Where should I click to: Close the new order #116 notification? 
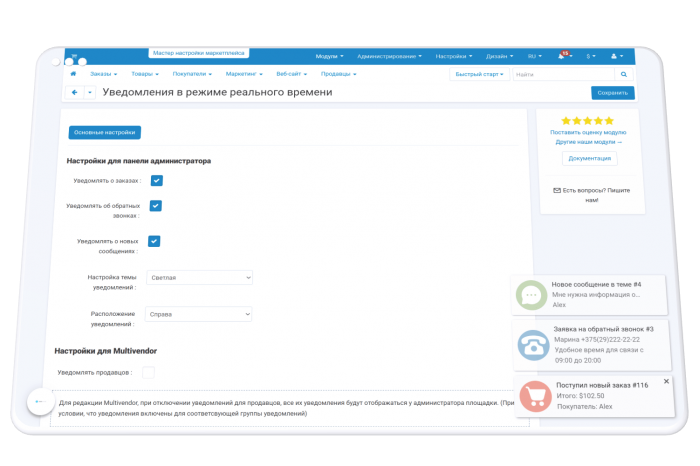click(666, 381)
